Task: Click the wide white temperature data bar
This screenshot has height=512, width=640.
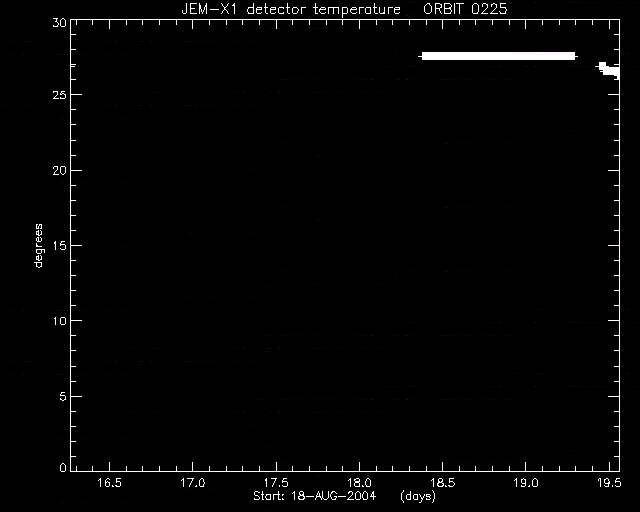Action: (x=498, y=56)
